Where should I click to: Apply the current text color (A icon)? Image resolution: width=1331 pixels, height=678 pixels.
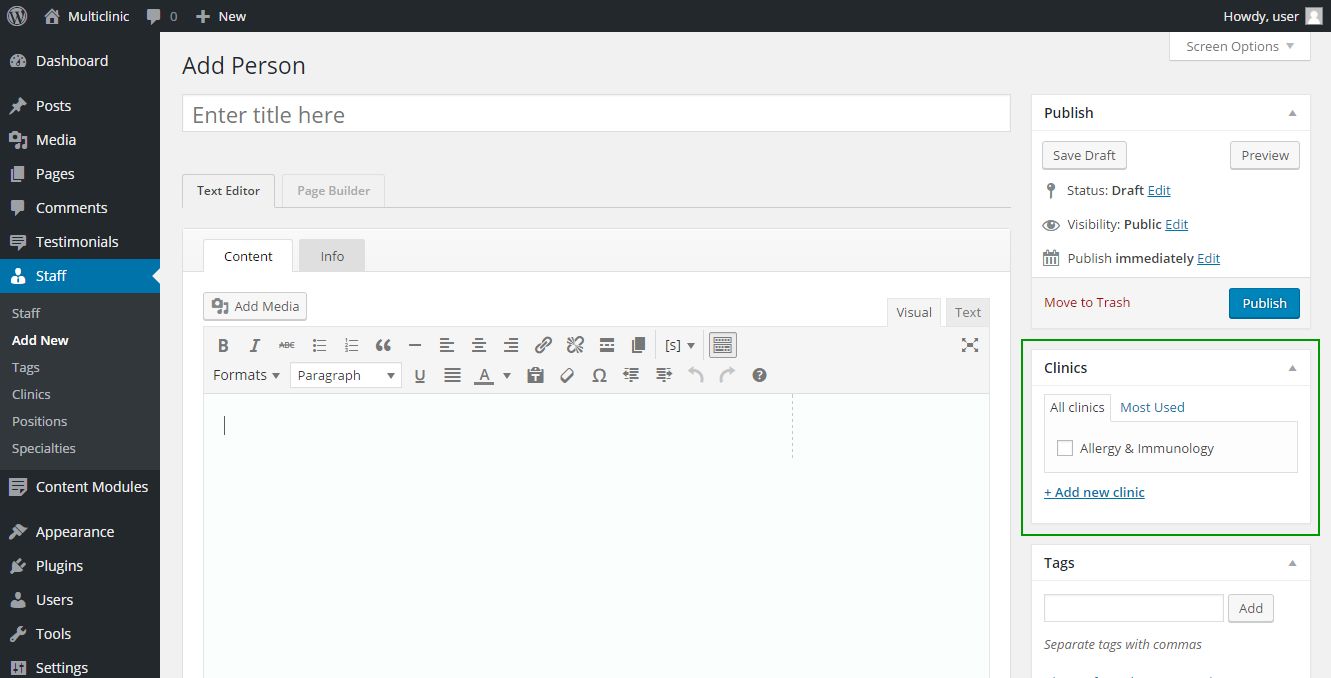click(x=484, y=375)
